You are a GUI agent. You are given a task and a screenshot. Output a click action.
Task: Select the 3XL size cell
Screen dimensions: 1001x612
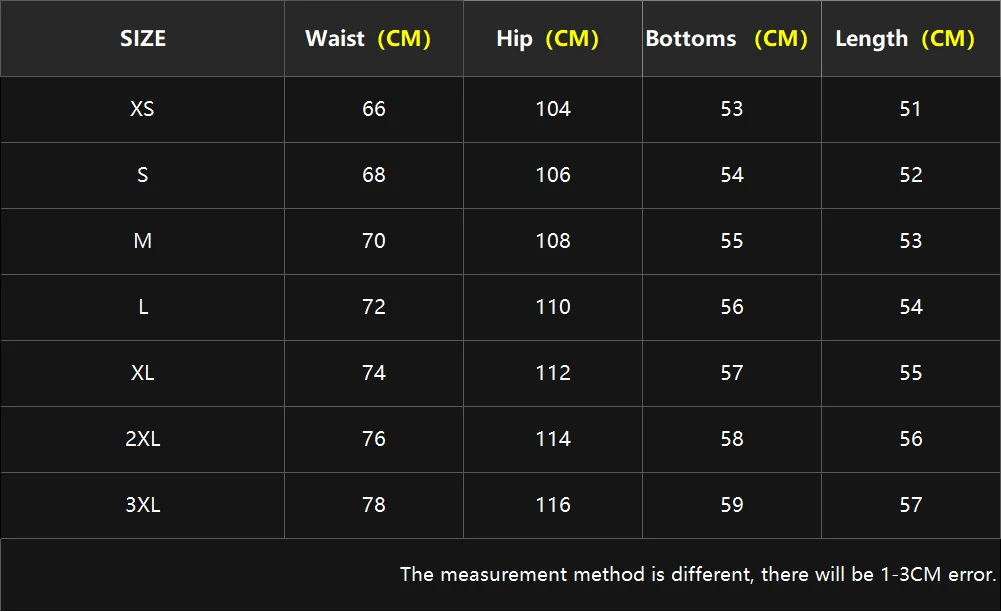[x=143, y=505]
